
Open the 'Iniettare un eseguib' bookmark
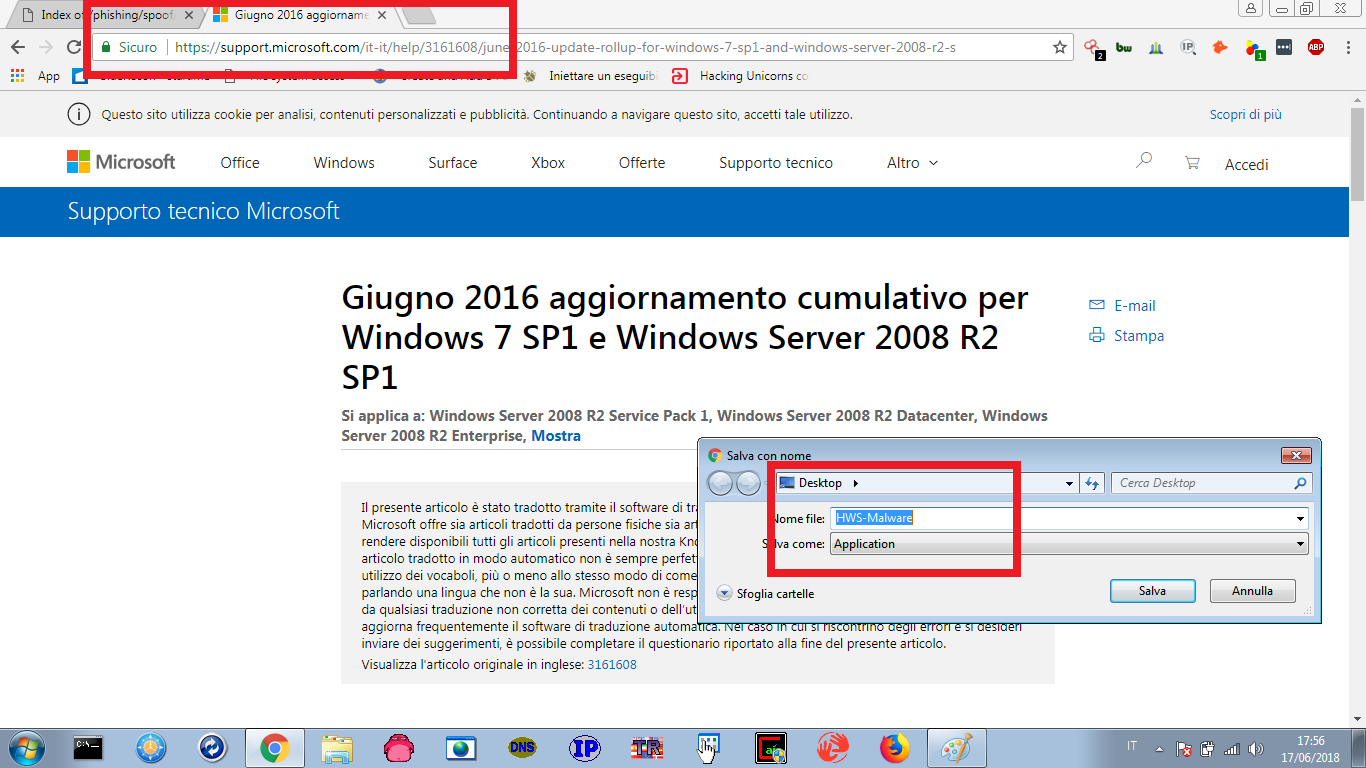pyautogui.click(x=592, y=76)
